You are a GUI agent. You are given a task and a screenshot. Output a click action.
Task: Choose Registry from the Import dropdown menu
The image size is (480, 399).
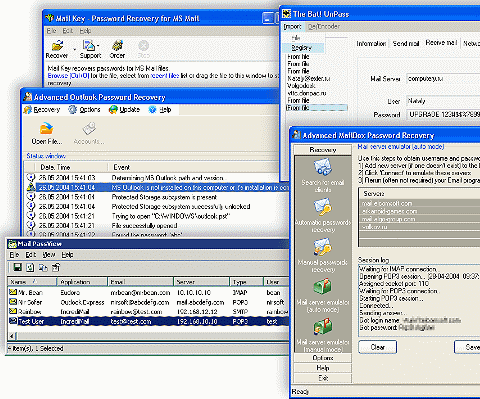(303, 48)
